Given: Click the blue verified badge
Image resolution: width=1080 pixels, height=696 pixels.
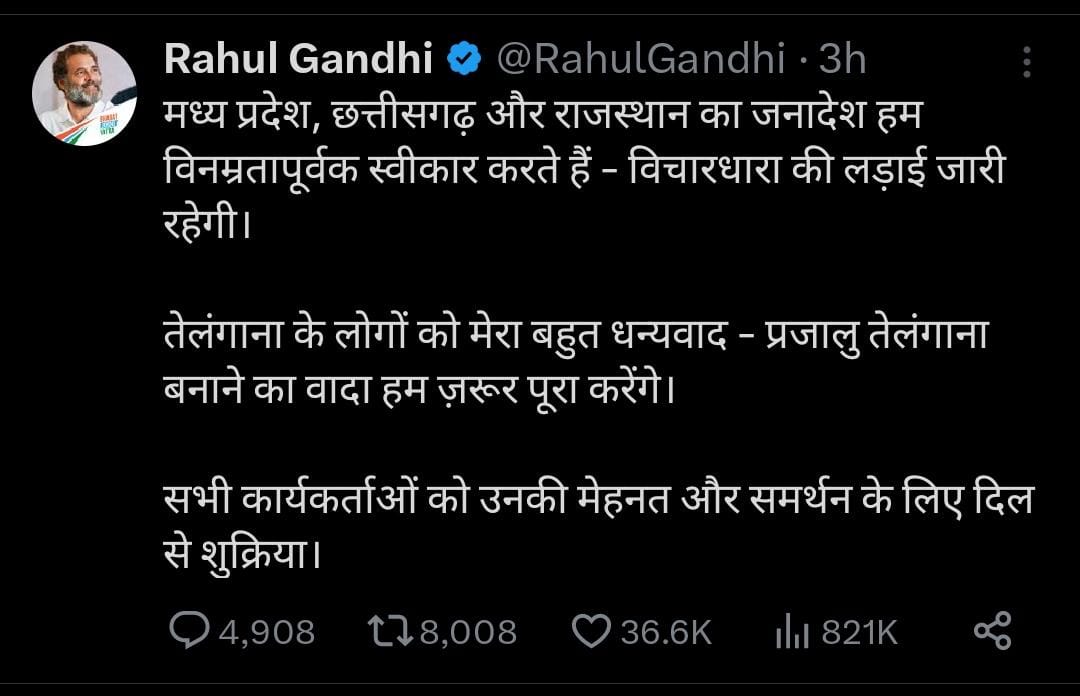Looking at the screenshot, I should (x=464, y=61).
